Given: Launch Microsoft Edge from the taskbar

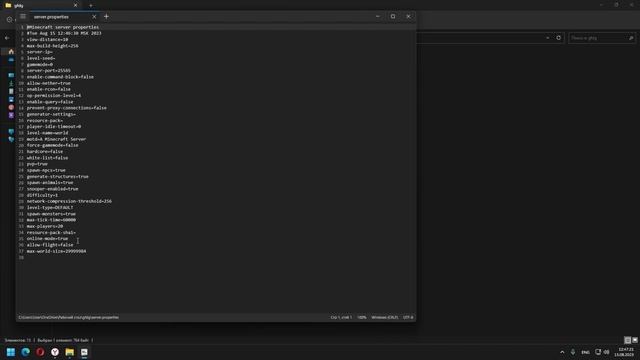Looking at the screenshot, I should pos(25,352).
